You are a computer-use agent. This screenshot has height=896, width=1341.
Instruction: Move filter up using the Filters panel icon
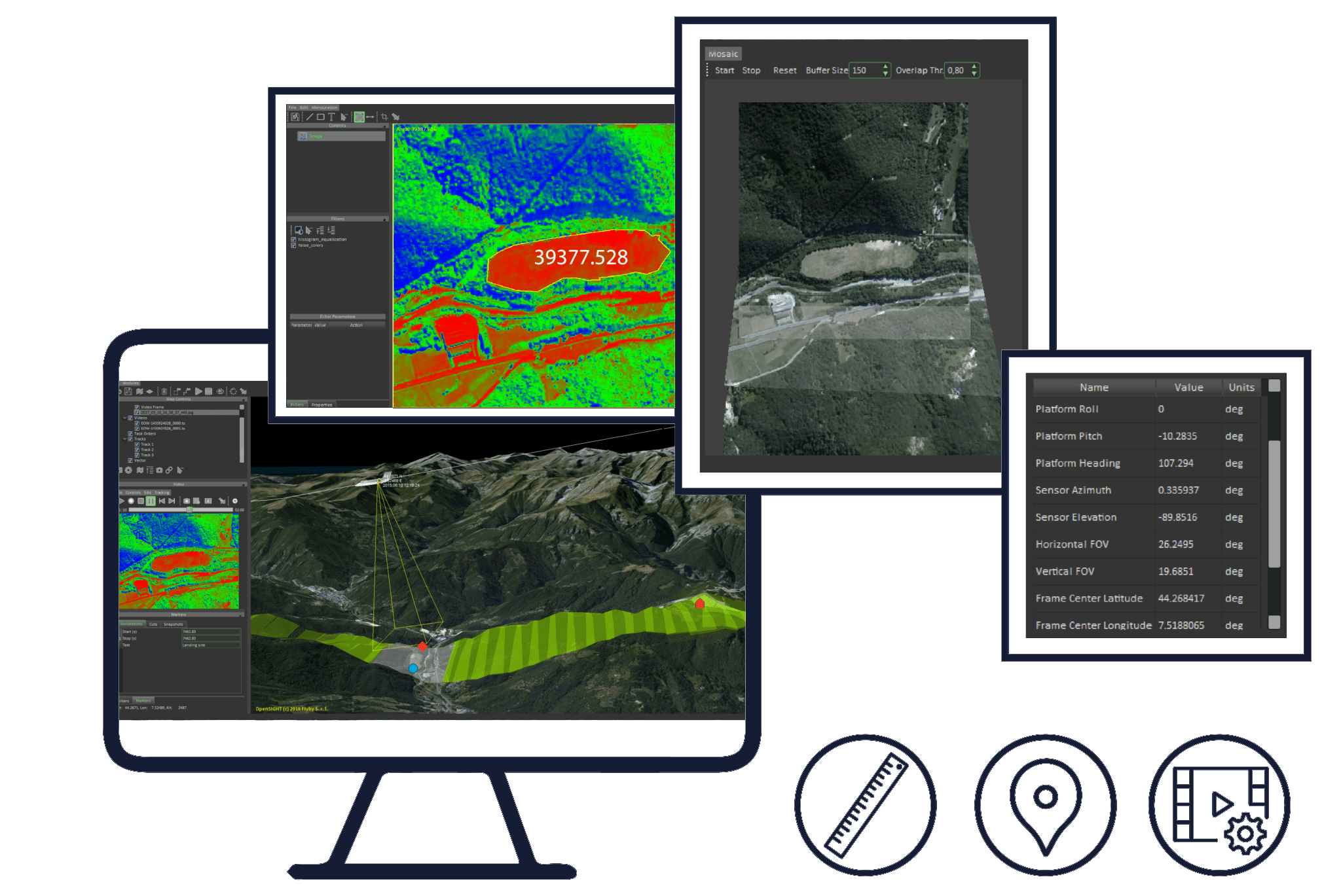320,230
